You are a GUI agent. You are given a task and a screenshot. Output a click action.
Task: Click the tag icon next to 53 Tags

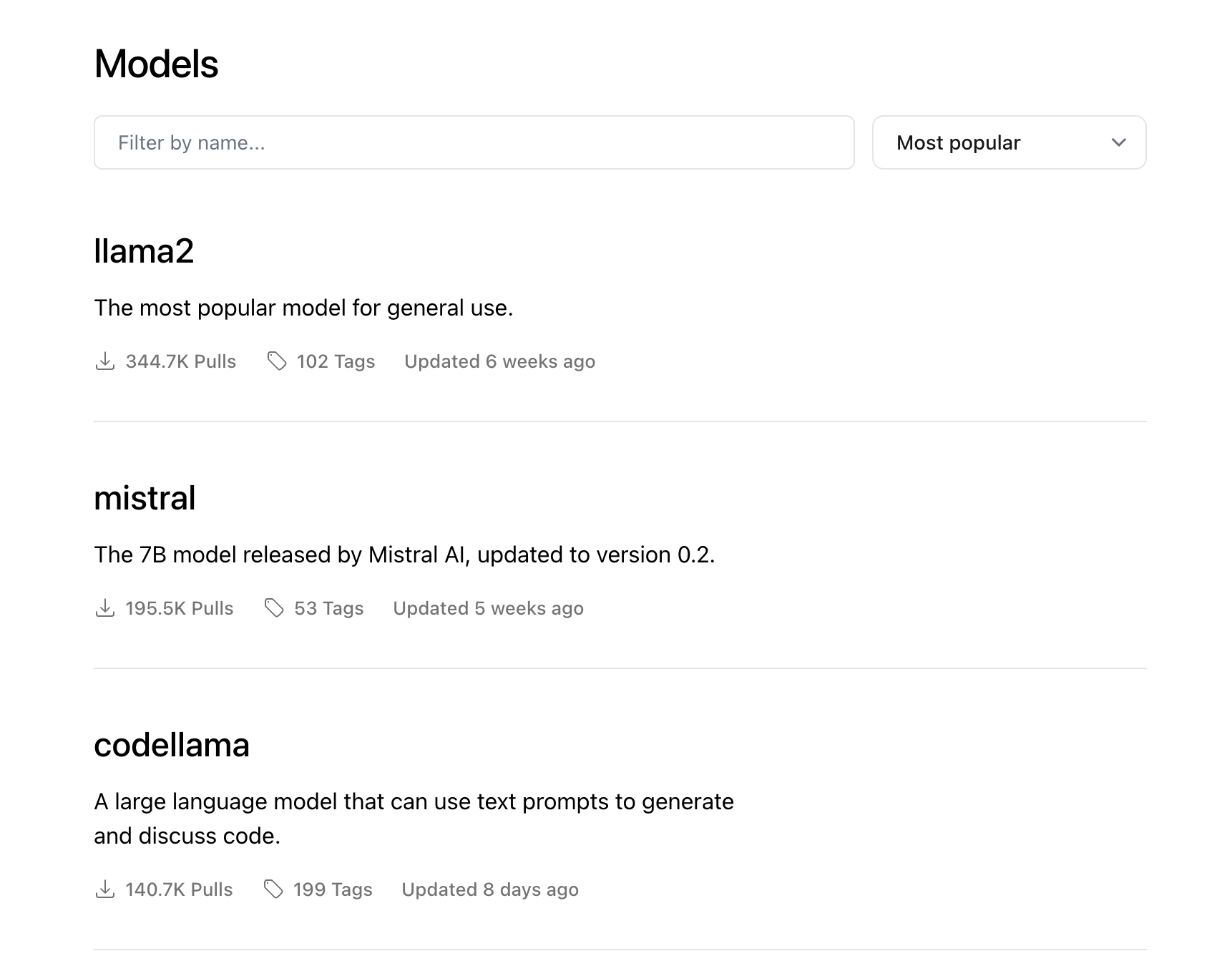(274, 608)
